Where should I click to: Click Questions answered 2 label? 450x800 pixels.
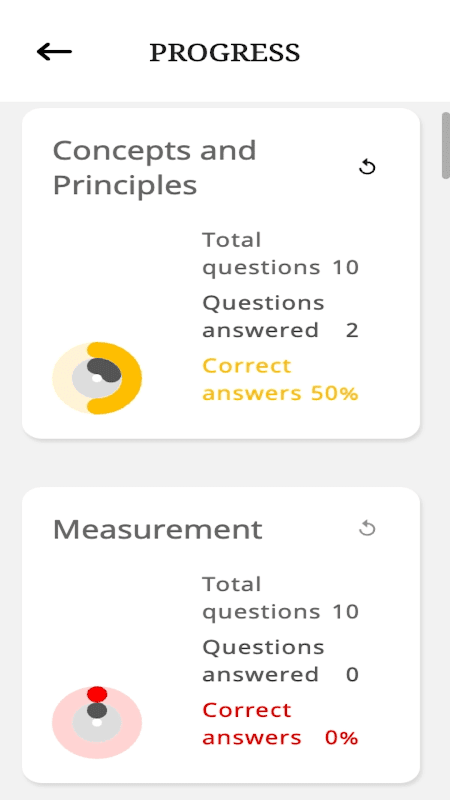(x=280, y=316)
